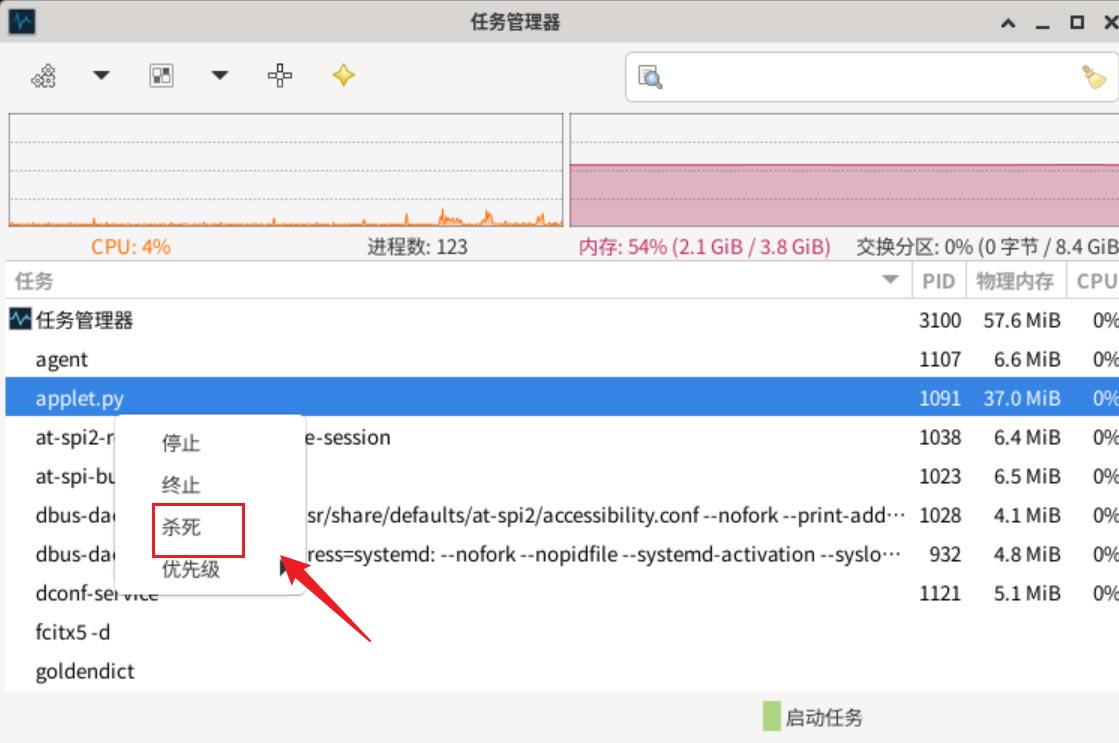Sort processes by the 物理内存 column
Viewport: 1119px width, 743px height.
pyautogui.click(x=1015, y=281)
